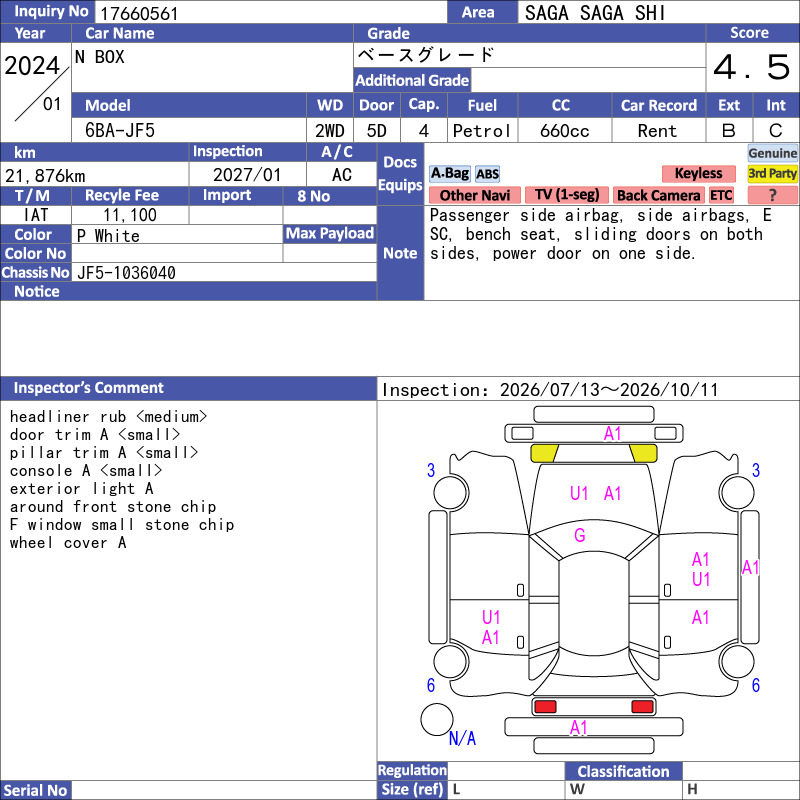This screenshot has height=800, width=800.
Task: Click the A1 mark on the rear bumper
Action: pos(579,728)
